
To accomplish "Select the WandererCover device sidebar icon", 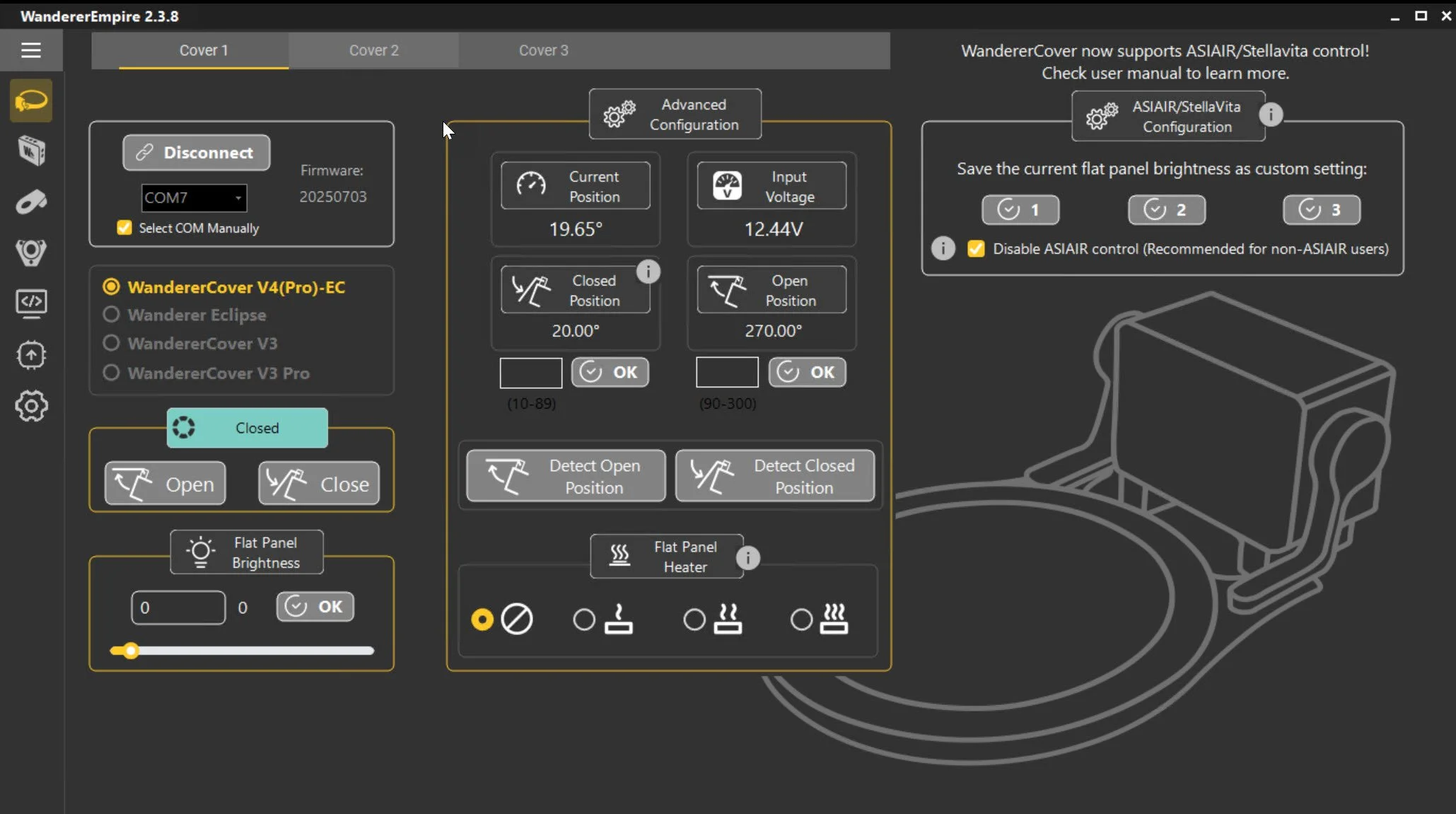I will pos(31,101).
